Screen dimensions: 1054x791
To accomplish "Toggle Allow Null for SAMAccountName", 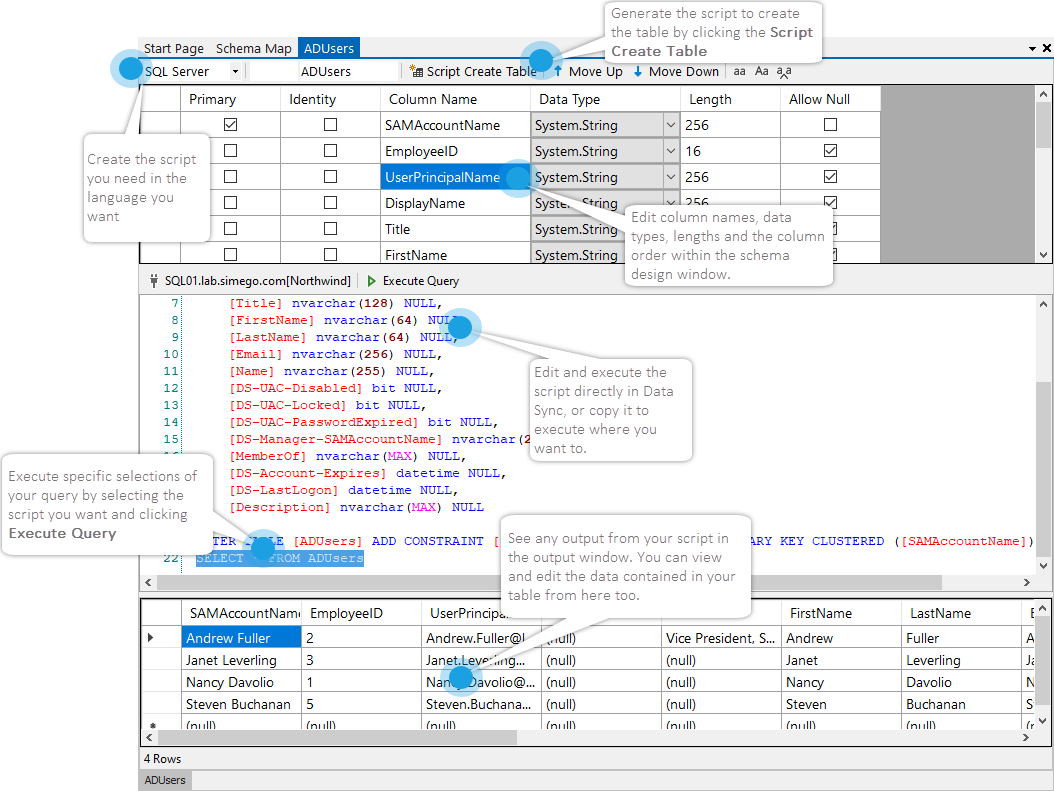I will (830, 124).
